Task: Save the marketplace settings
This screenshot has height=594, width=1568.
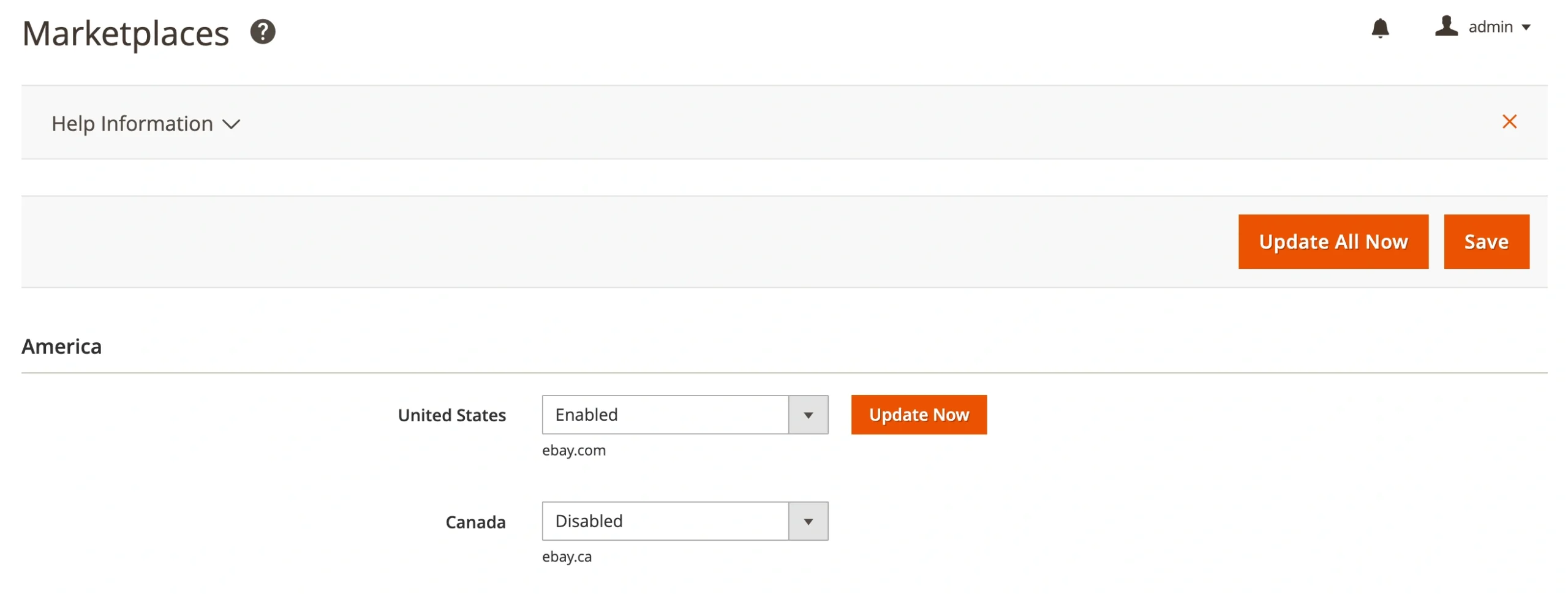Action: click(x=1485, y=242)
